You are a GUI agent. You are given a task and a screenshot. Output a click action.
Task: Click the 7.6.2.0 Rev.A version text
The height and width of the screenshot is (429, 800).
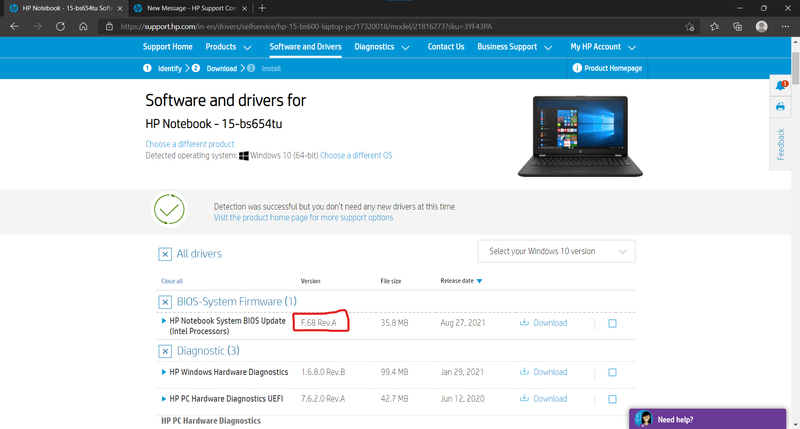pyautogui.click(x=323, y=398)
